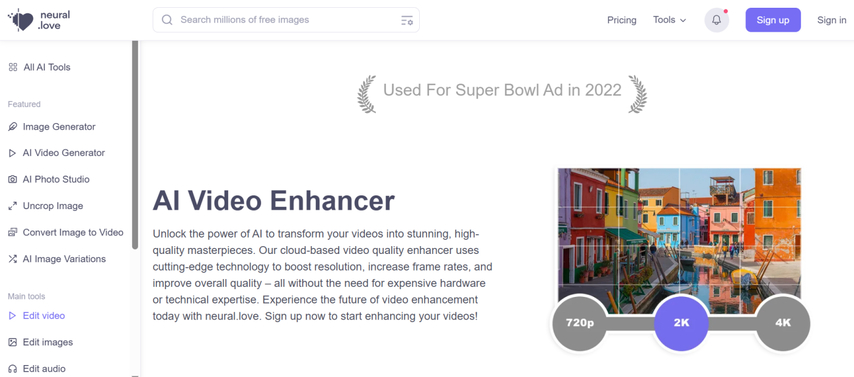Screen dimensions: 854x377
Task: Click the All AI Tools grid icon
Action: click(13, 68)
